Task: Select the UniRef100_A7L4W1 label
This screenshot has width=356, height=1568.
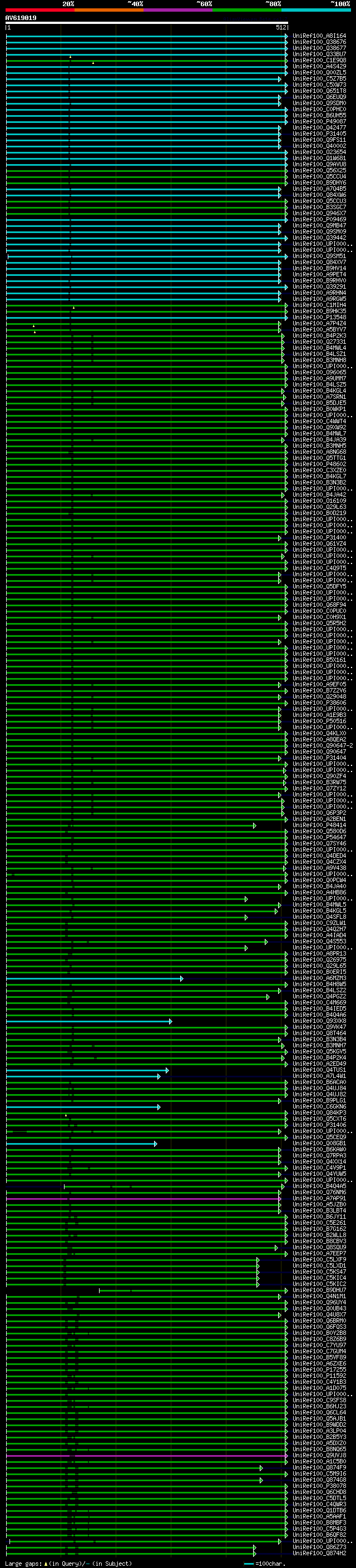Action: [319, 1076]
